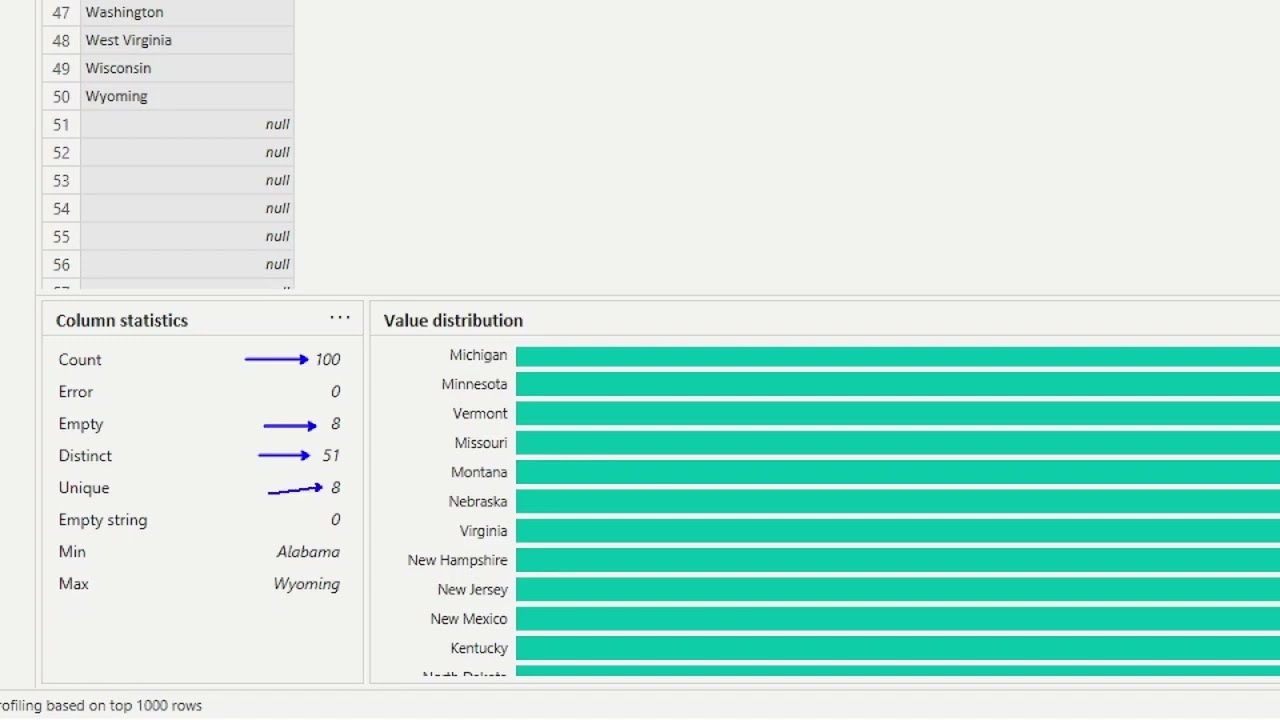This screenshot has width=1280, height=720.
Task: Click the New Hampshire bar in chart
Action: click(x=898, y=560)
